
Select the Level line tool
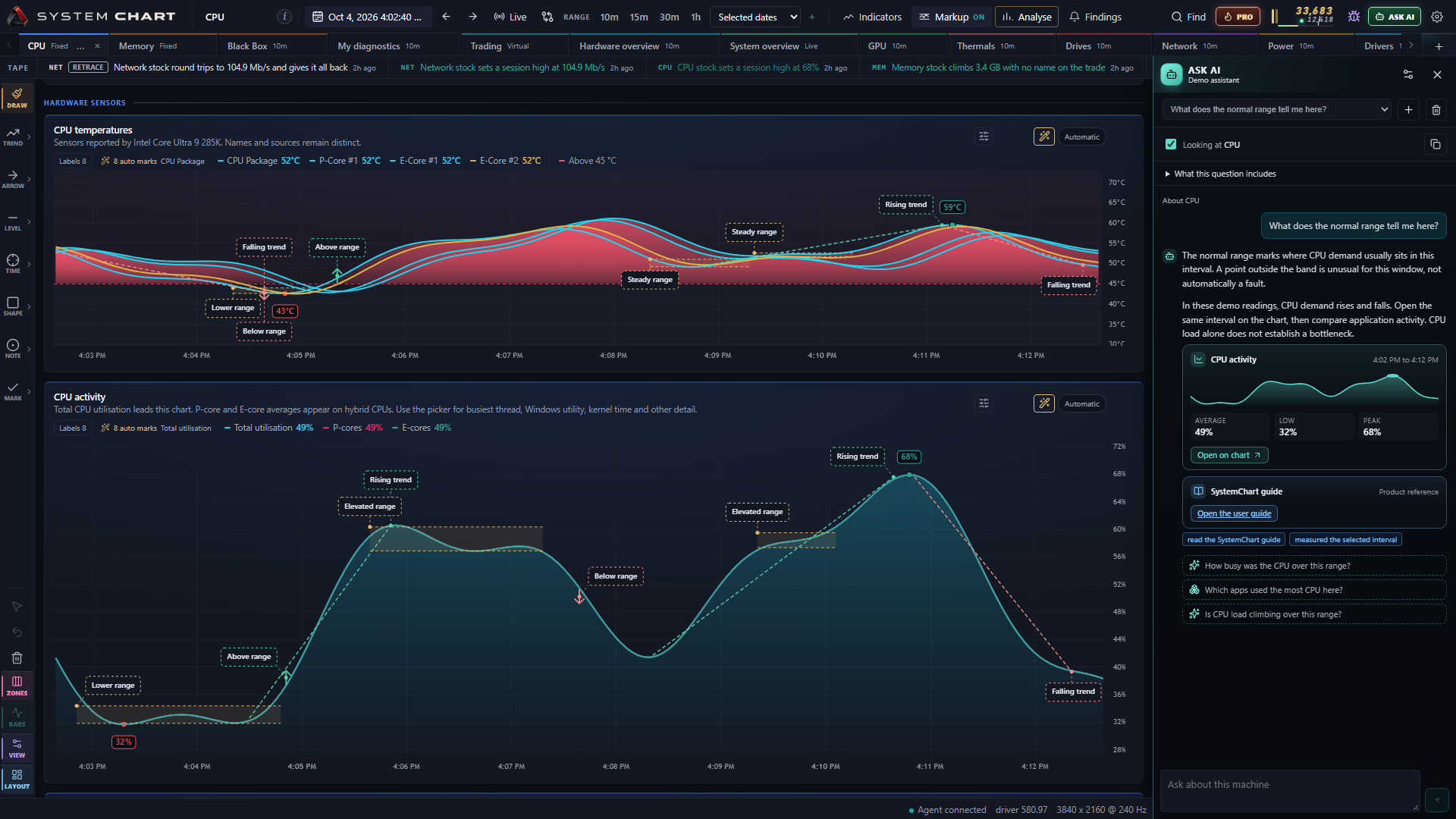click(x=13, y=221)
